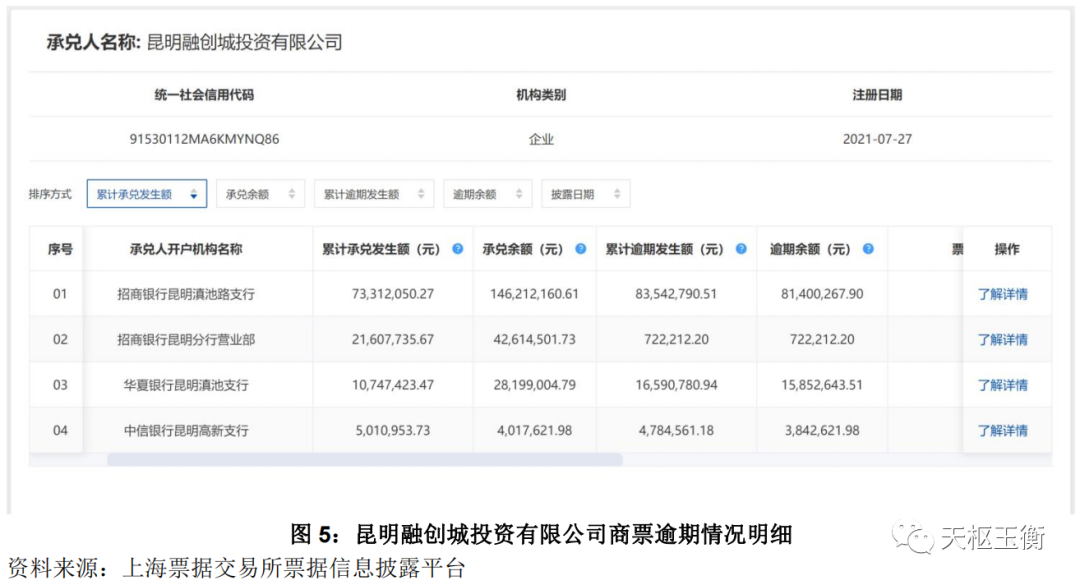Open the 累计逾期发生额 sort dropdown
Image resolution: width=1080 pixels, height=585 pixels.
click(374, 194)
